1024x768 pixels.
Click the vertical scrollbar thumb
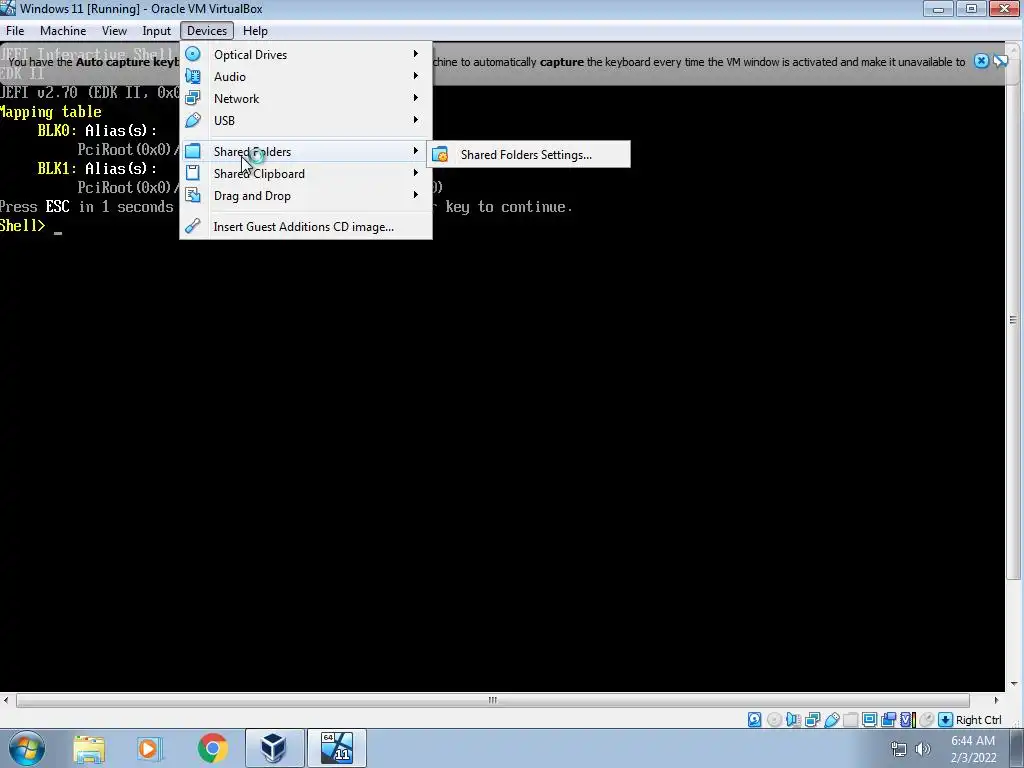[1013, 319]
